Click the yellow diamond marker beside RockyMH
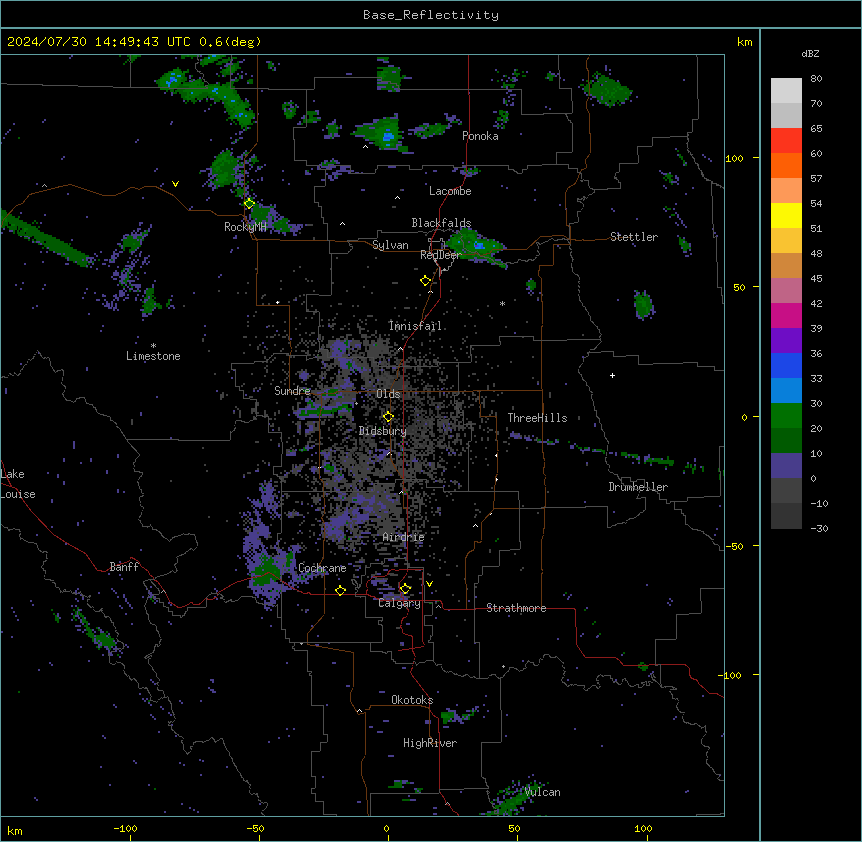This screenshot has width=862, height=842. pyautogui.click(x=249, y=204)
